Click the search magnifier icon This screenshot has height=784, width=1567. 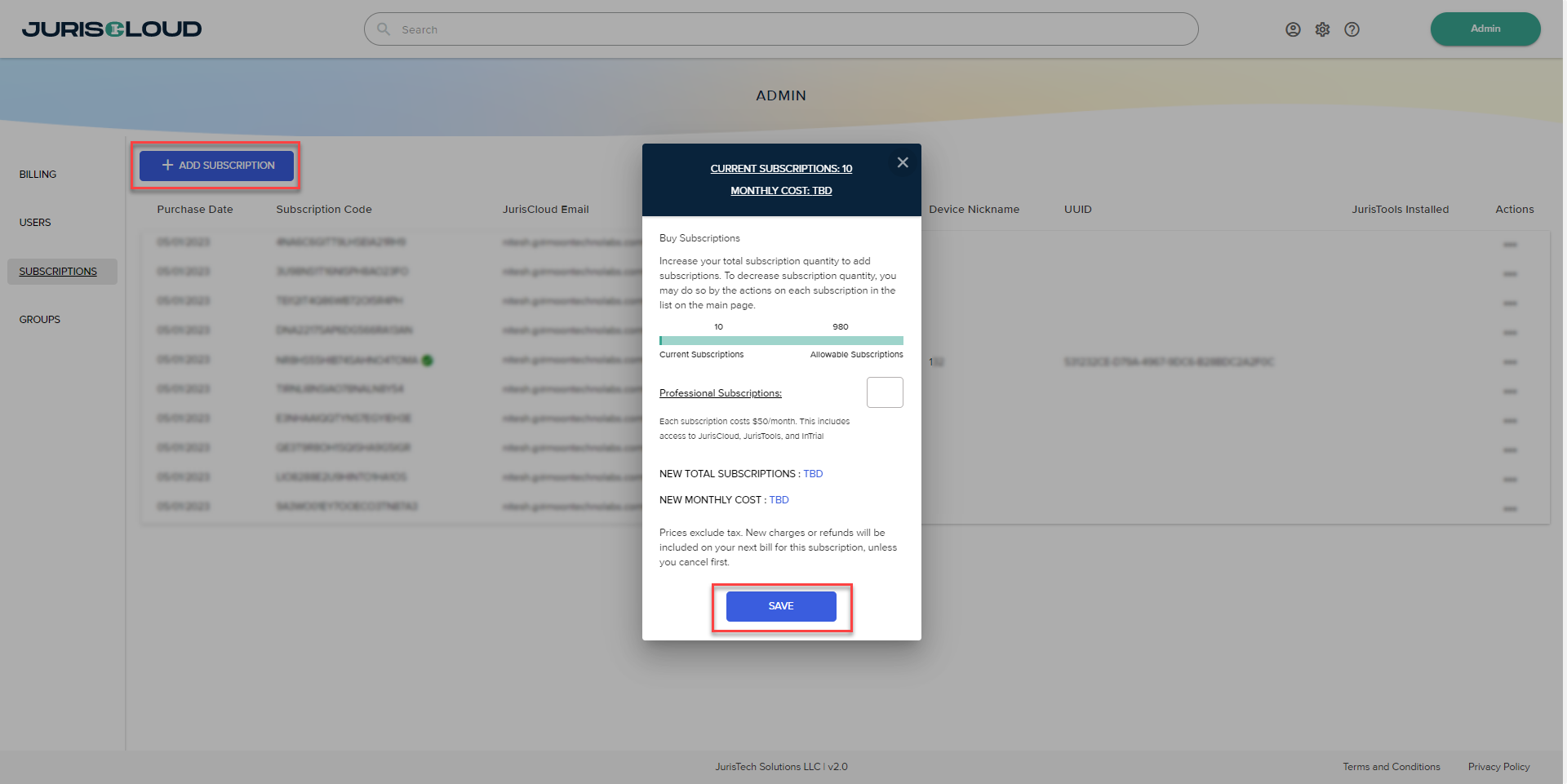(384, 29)
